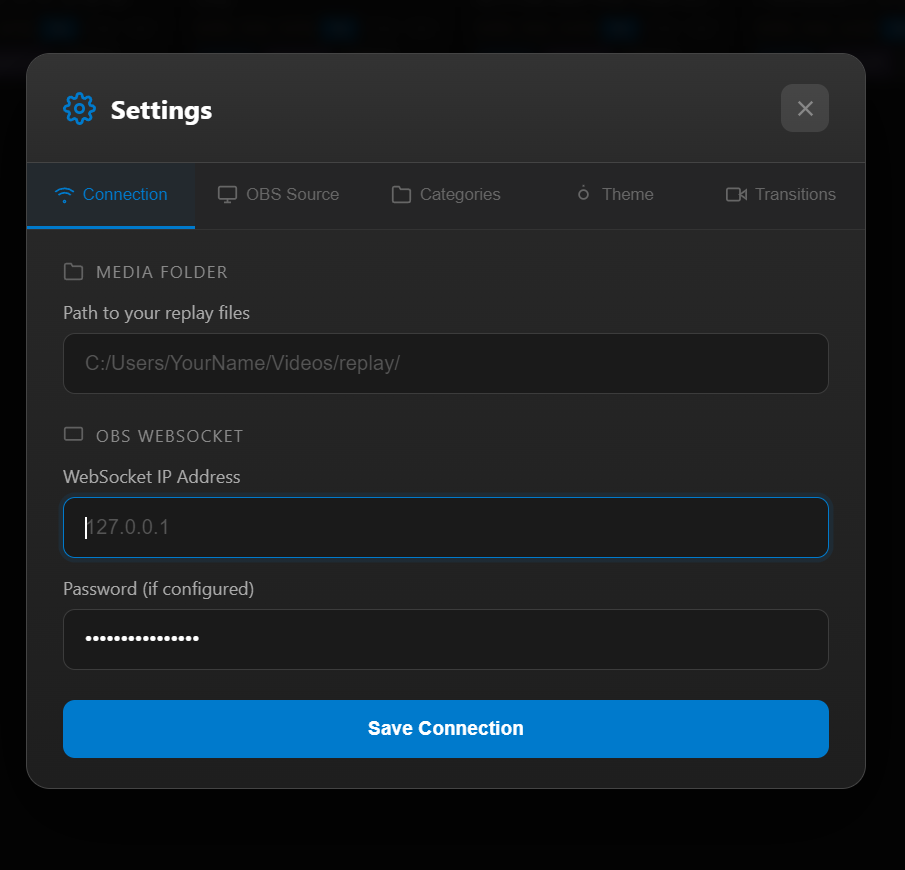Click the Media Folder section icon
This screenshot has width=905, height=870.
pos(73,271)
